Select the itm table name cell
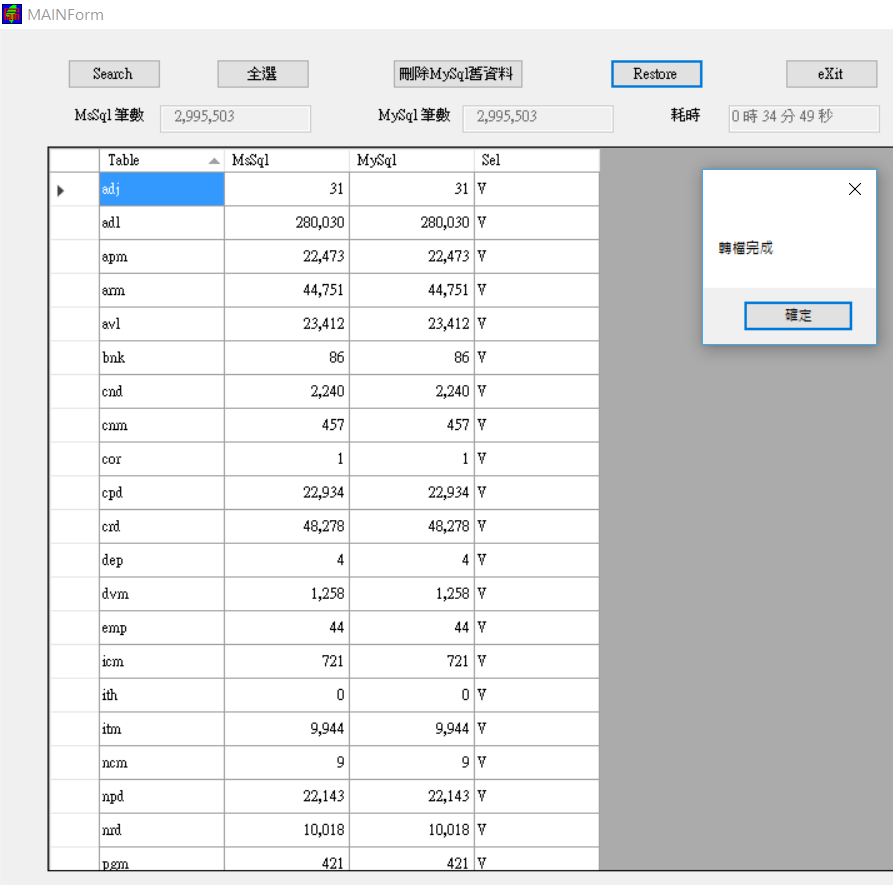Viewport: 893px width, 885px height. pos(162,729)
